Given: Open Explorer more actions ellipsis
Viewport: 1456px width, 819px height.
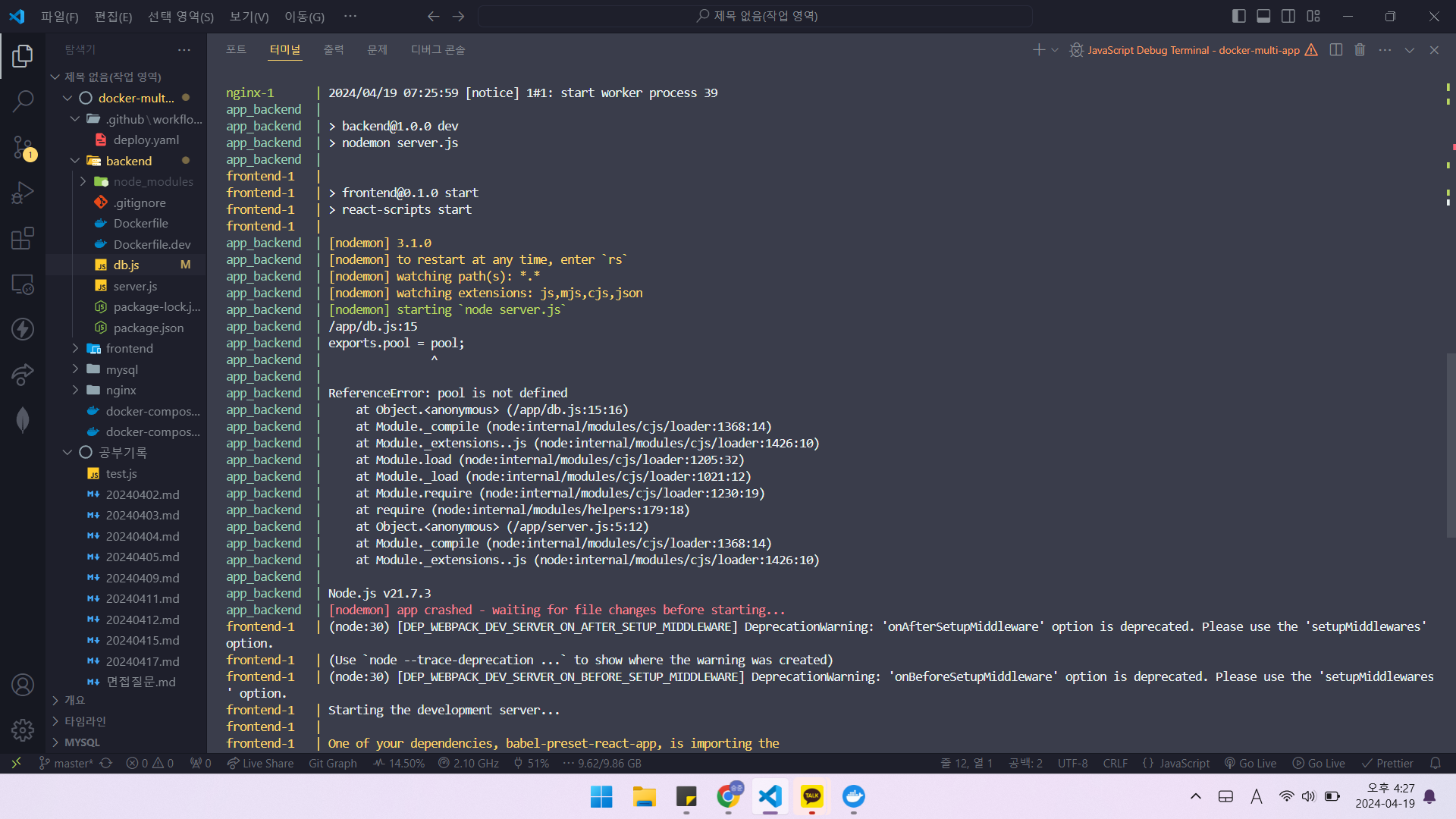Looking at the screenshot, I should (x=184, y=50).
